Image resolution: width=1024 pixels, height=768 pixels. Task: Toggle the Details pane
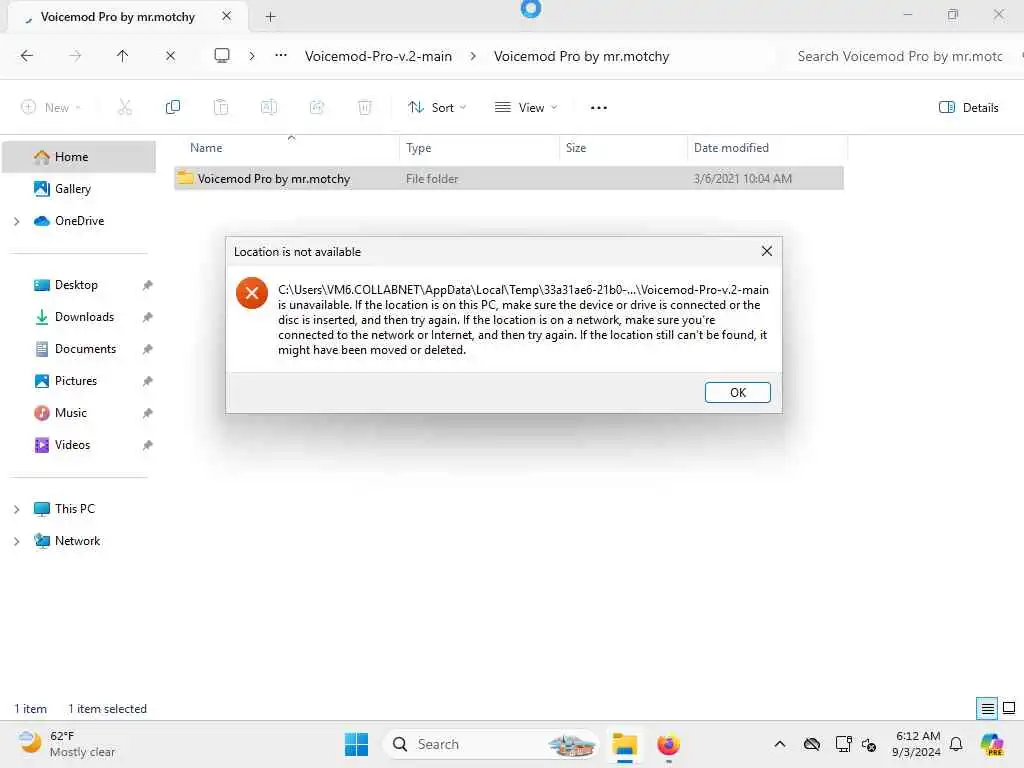[x=968, y=107]
